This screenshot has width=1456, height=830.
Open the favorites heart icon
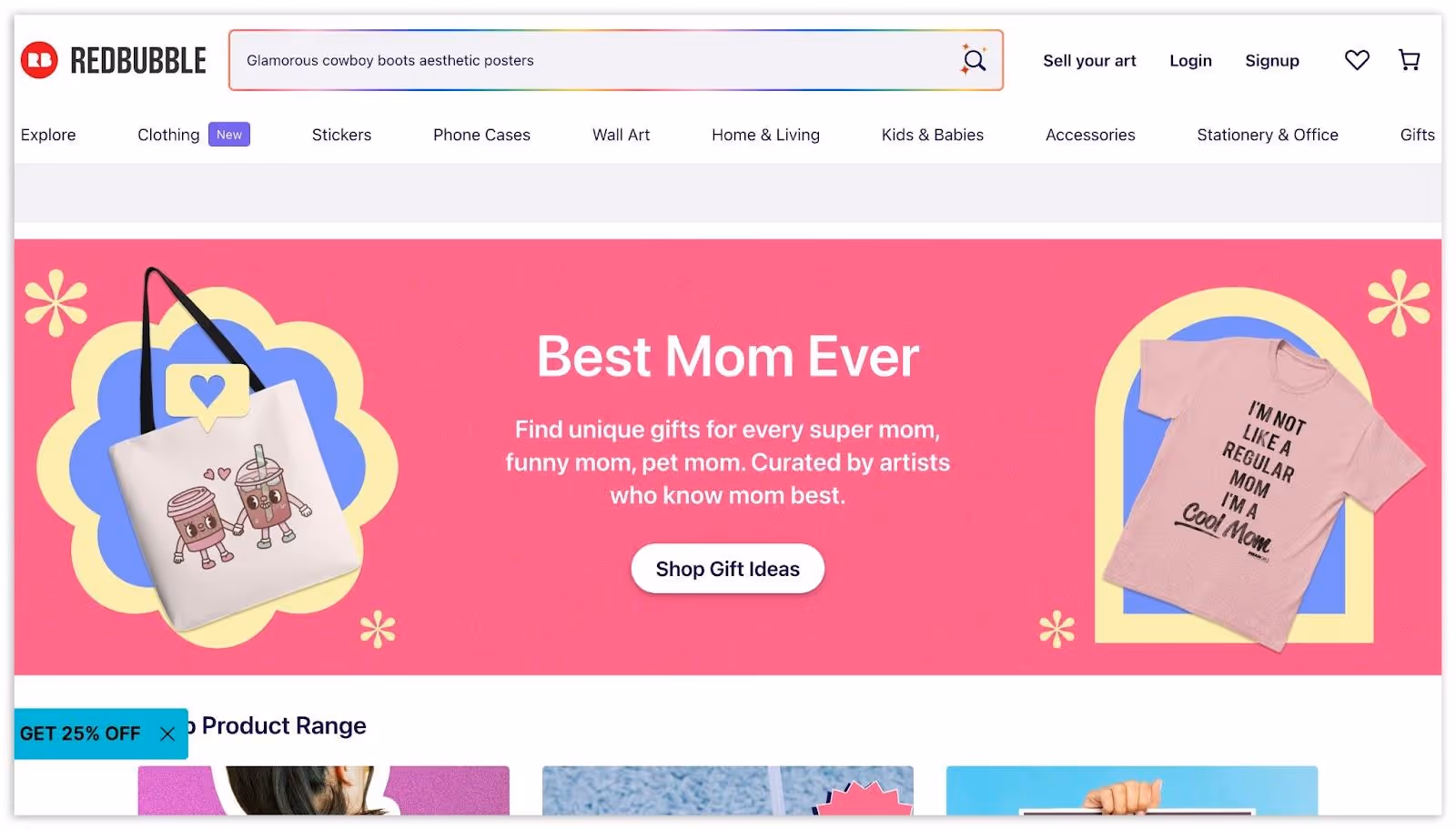click(1357, 60)
